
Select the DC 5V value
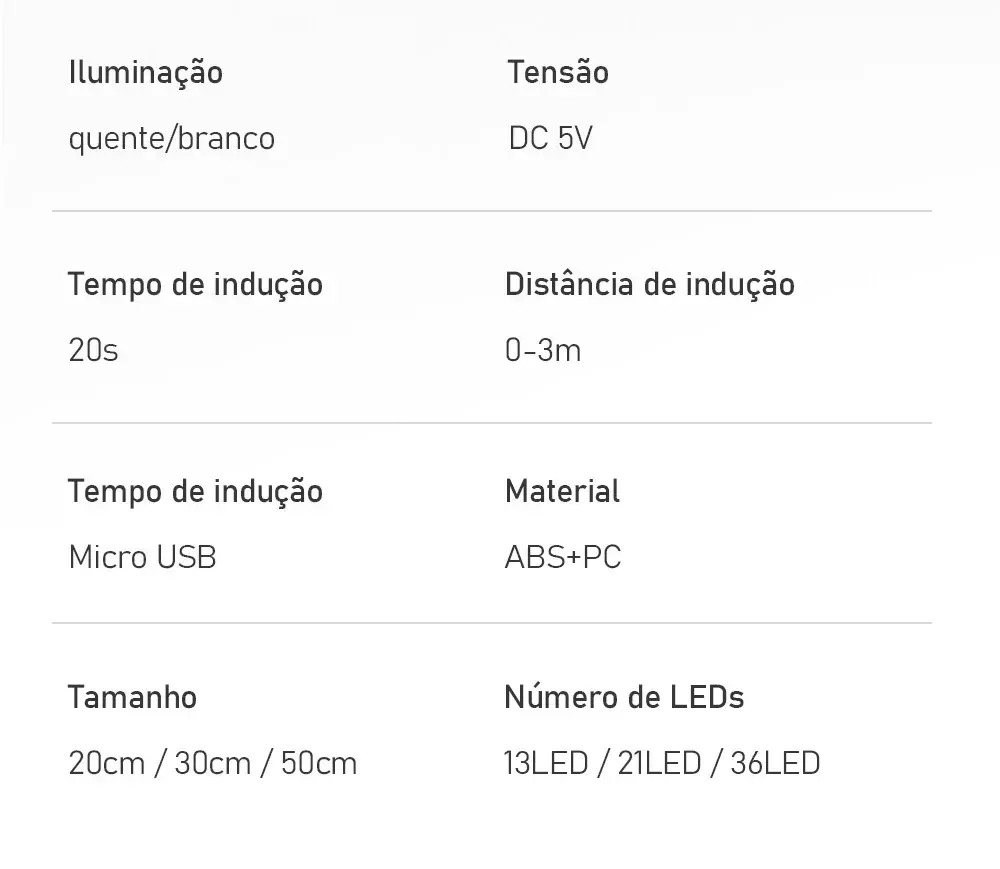click(x=550, y=138)
